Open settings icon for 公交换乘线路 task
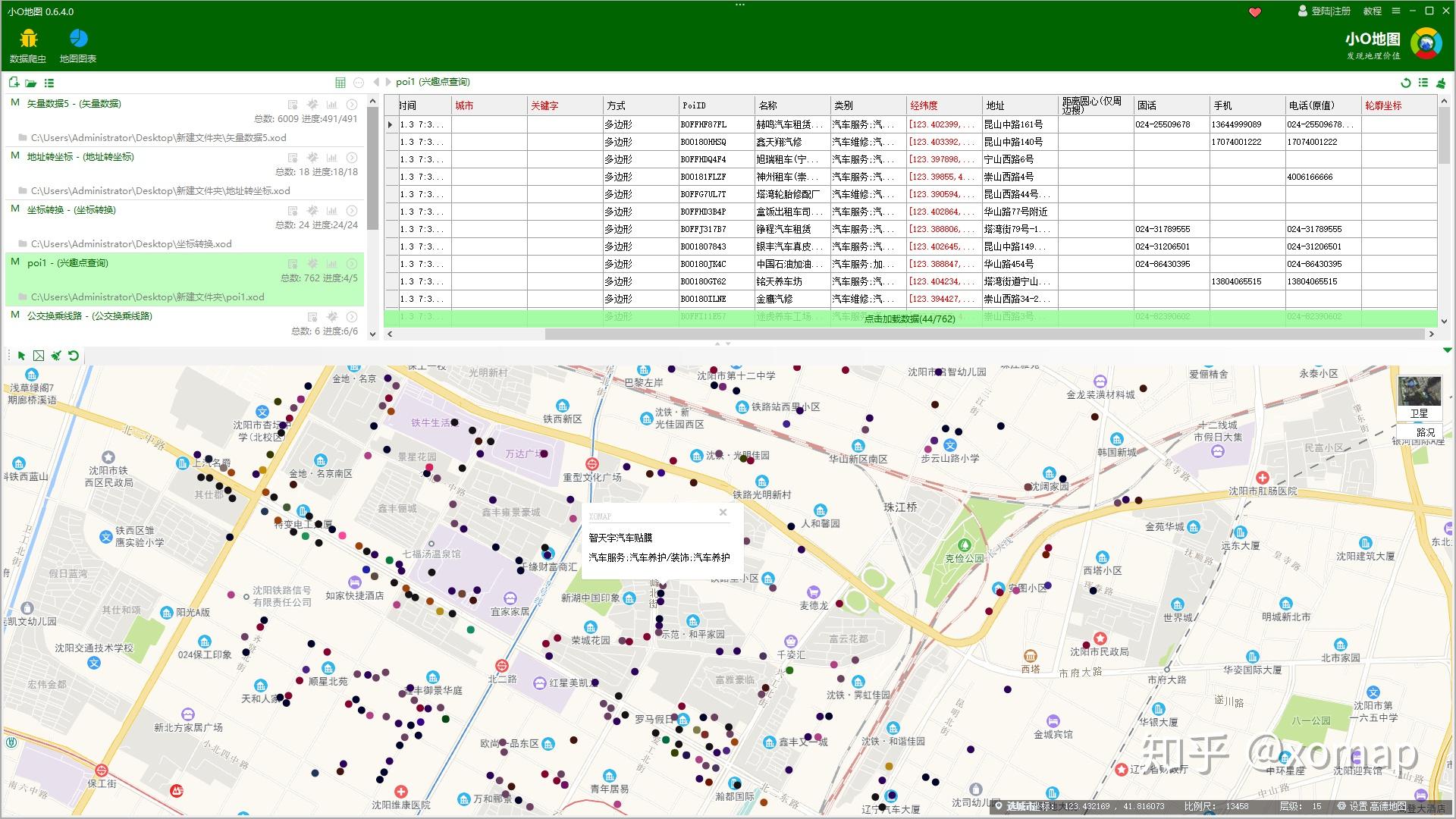 coord(312,317)
